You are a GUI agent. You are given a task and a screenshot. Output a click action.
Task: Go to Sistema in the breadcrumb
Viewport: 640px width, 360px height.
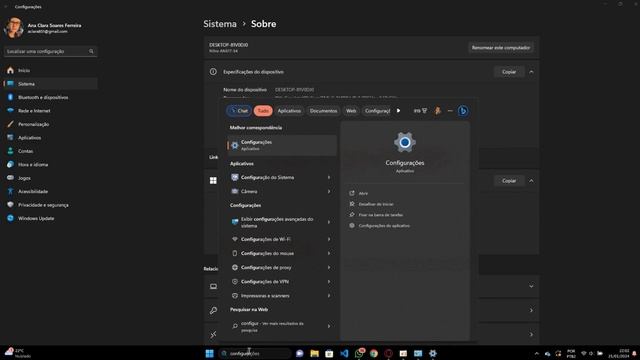pyautogui.click(x=220, y=24)
